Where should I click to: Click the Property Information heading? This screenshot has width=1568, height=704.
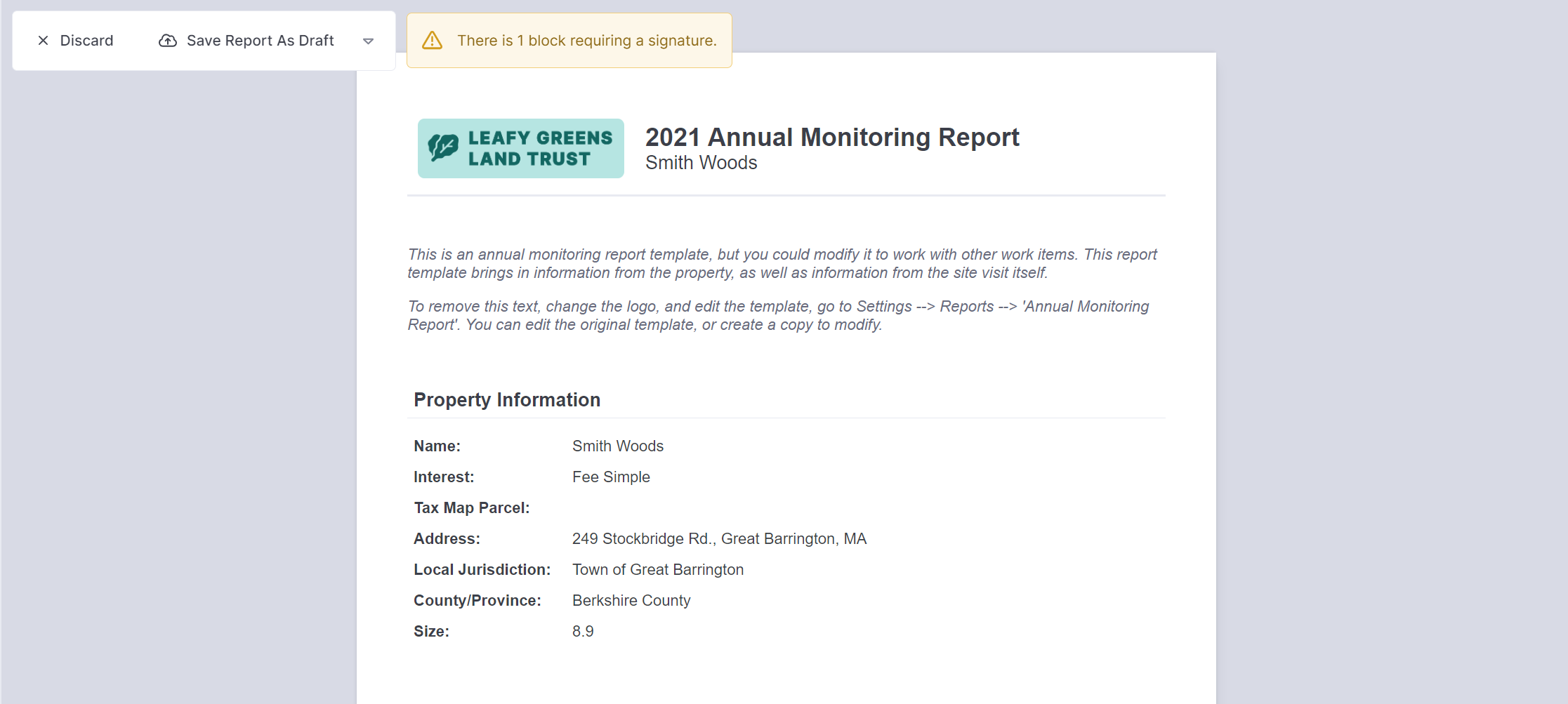507,399
